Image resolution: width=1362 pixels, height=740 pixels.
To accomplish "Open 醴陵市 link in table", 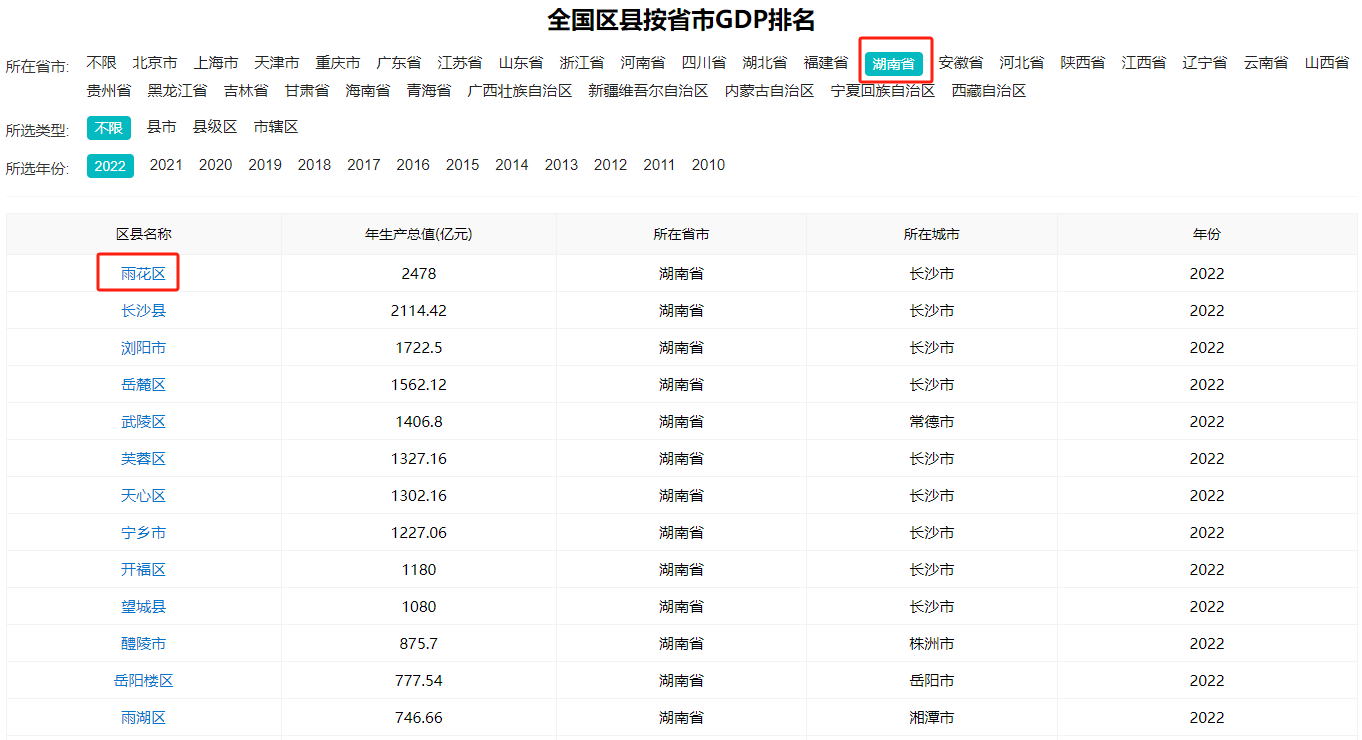I will 143,644.
